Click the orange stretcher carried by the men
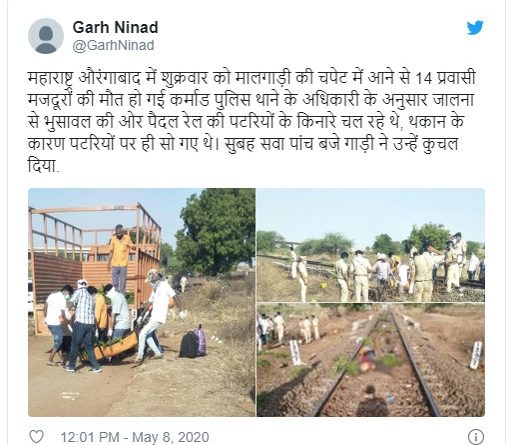This screenshot has height=445, width=511. 115,346
